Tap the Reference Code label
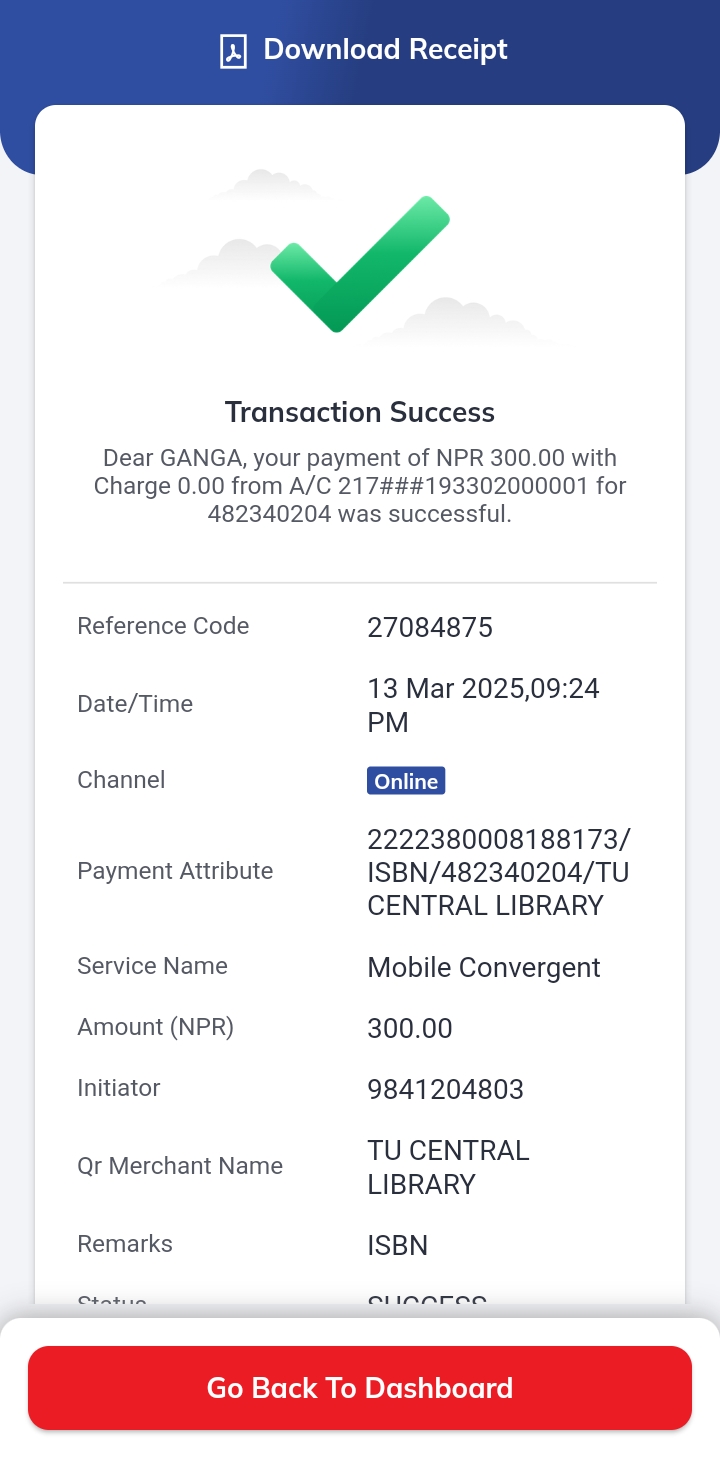Image resolution: width=720 pixels, height=1458 pixels. coord(163,626)
